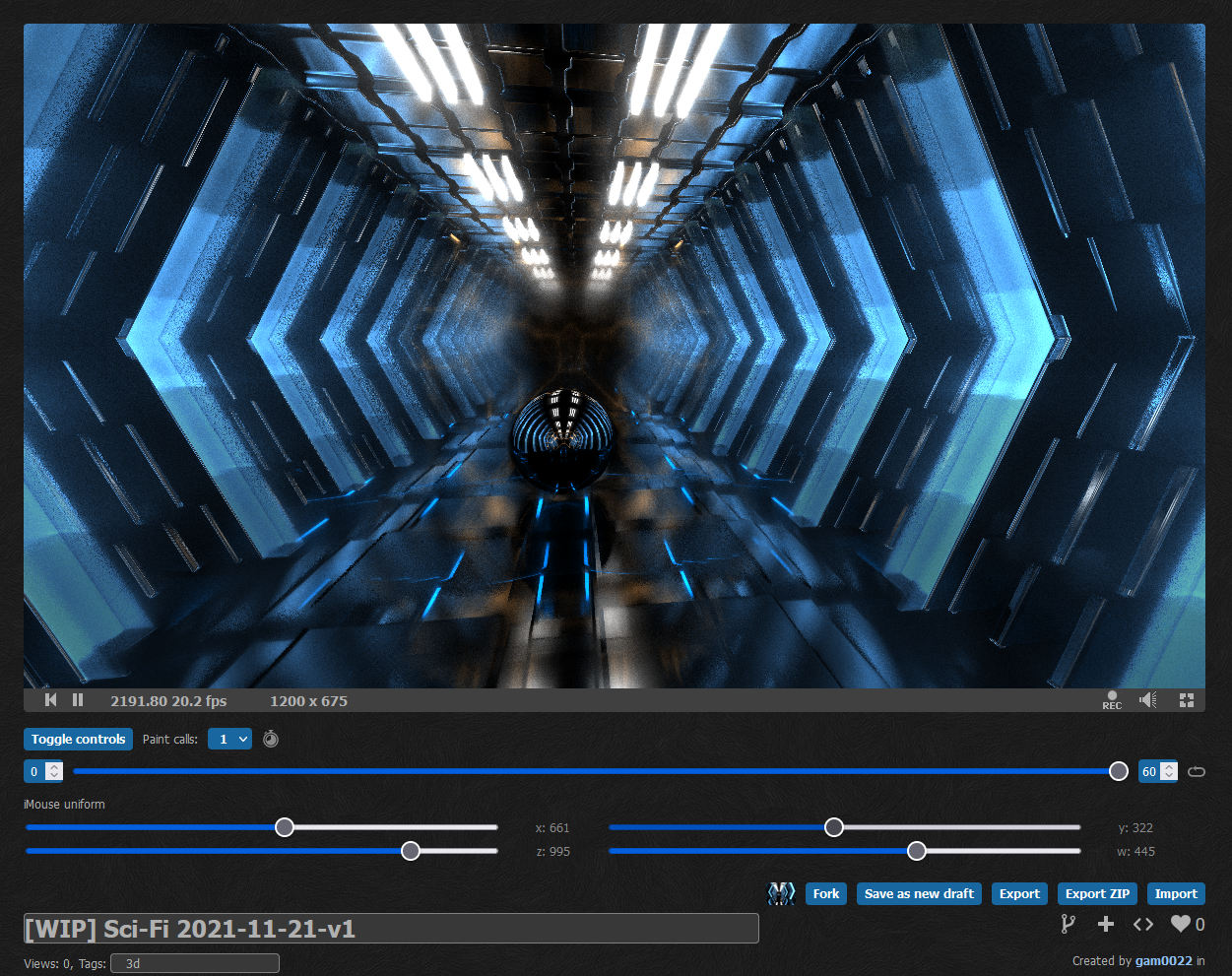Open embed code with angle brackets icon
This screenshot has width=1232, height=976.
click(x=1143, y=924)
